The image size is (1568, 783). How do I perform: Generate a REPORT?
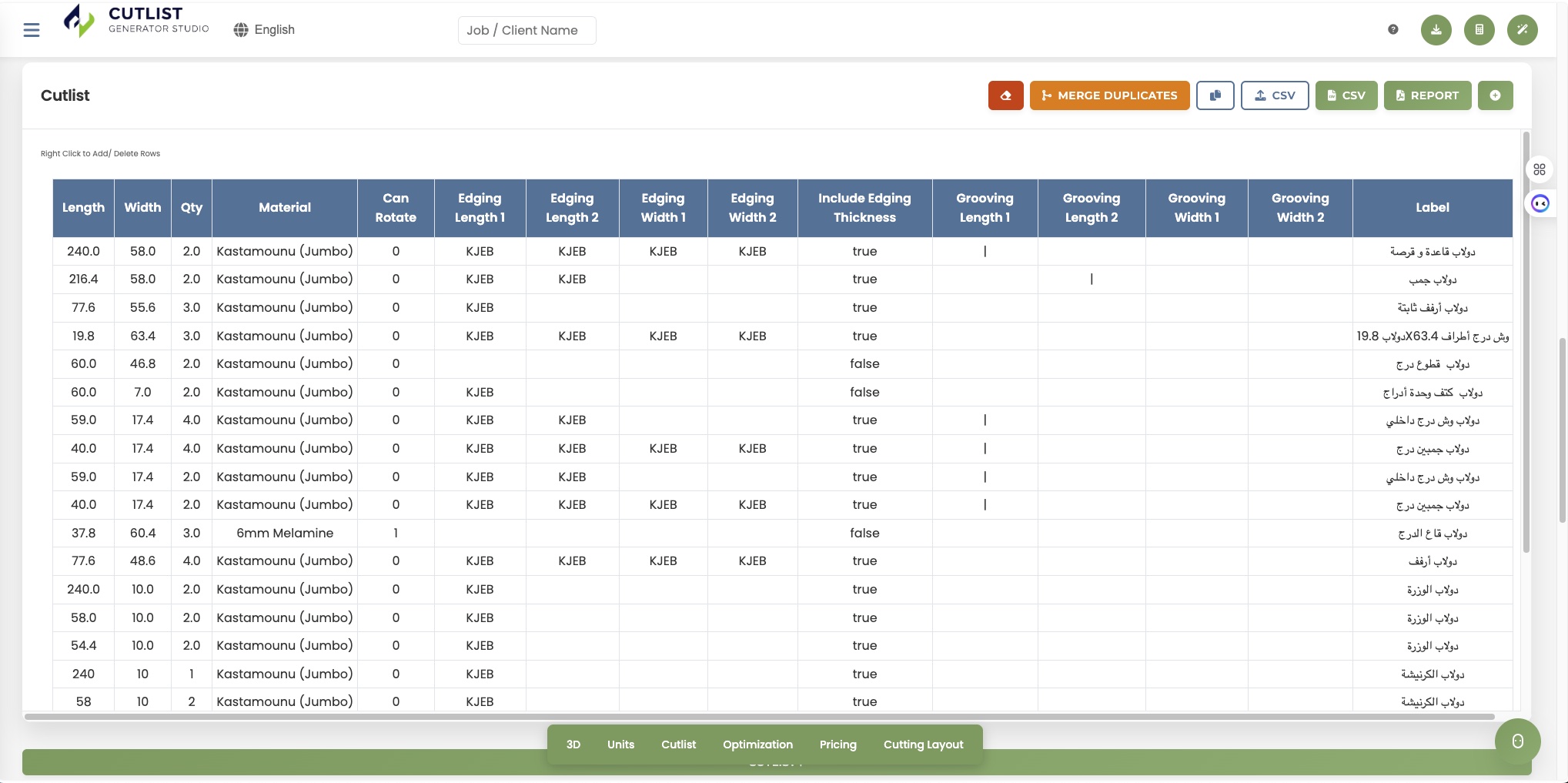(x=1427, y=95)
